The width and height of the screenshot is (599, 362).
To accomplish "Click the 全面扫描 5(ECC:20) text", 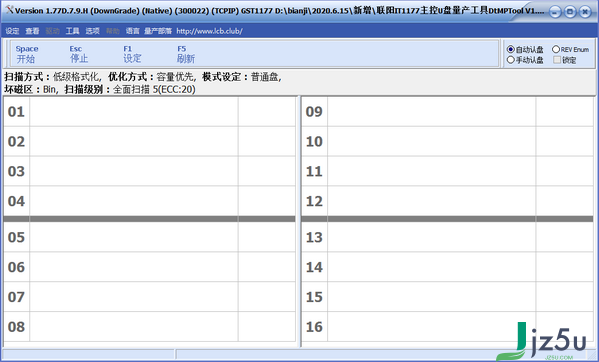I will click(154, 89).
